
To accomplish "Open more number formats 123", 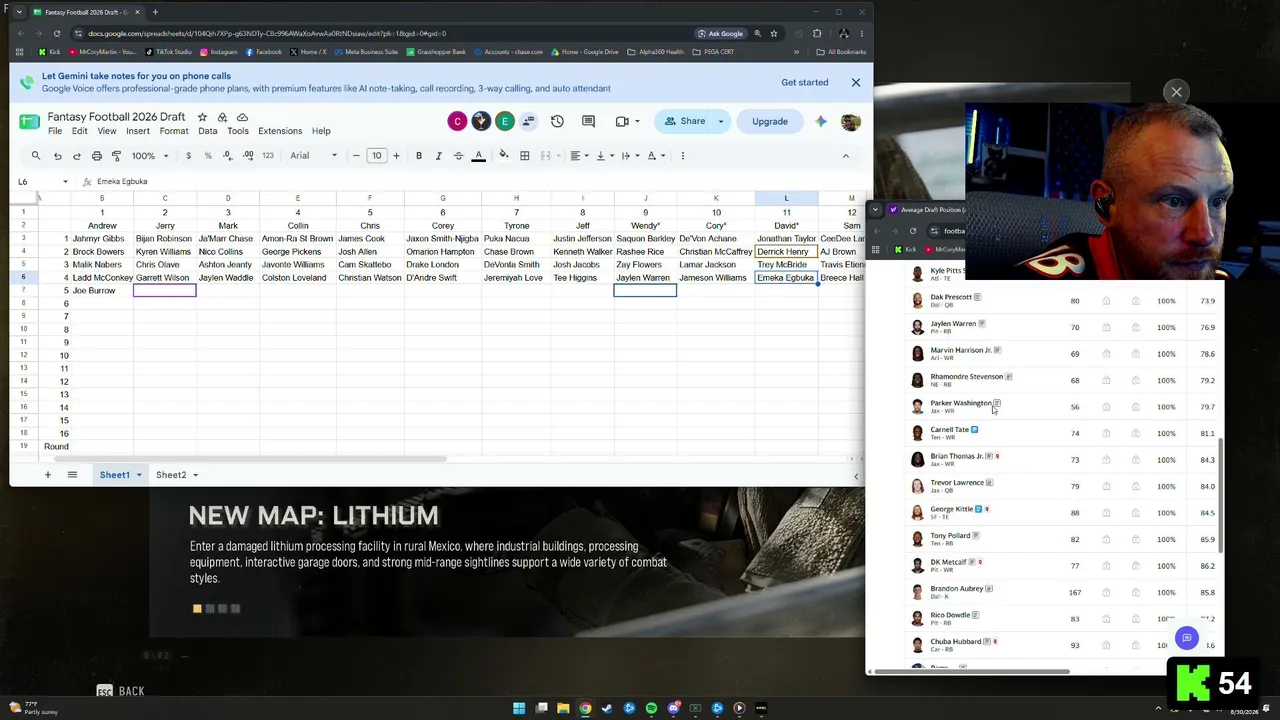I will click(267, 155).
